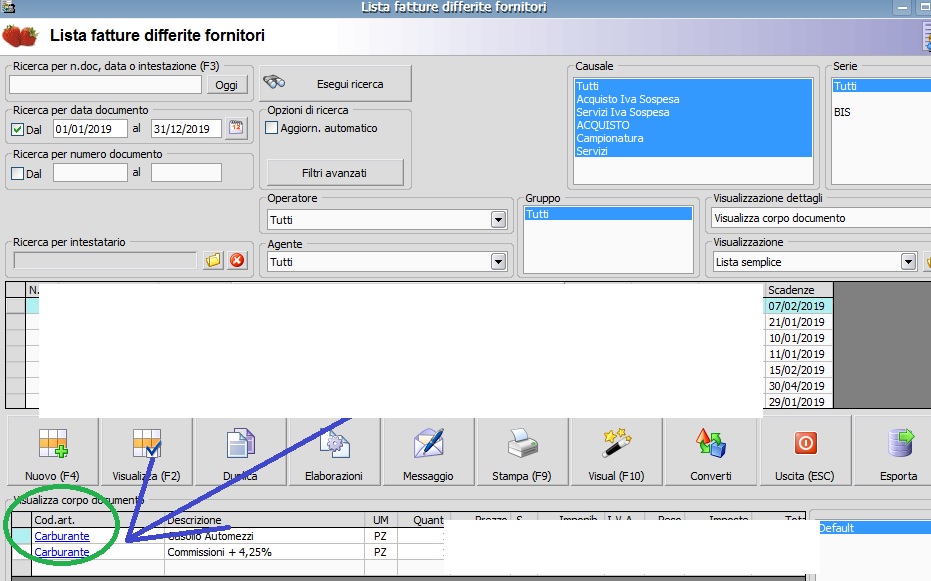Open Carburante link on Gasolio Automezzi row

pos(62,536)
